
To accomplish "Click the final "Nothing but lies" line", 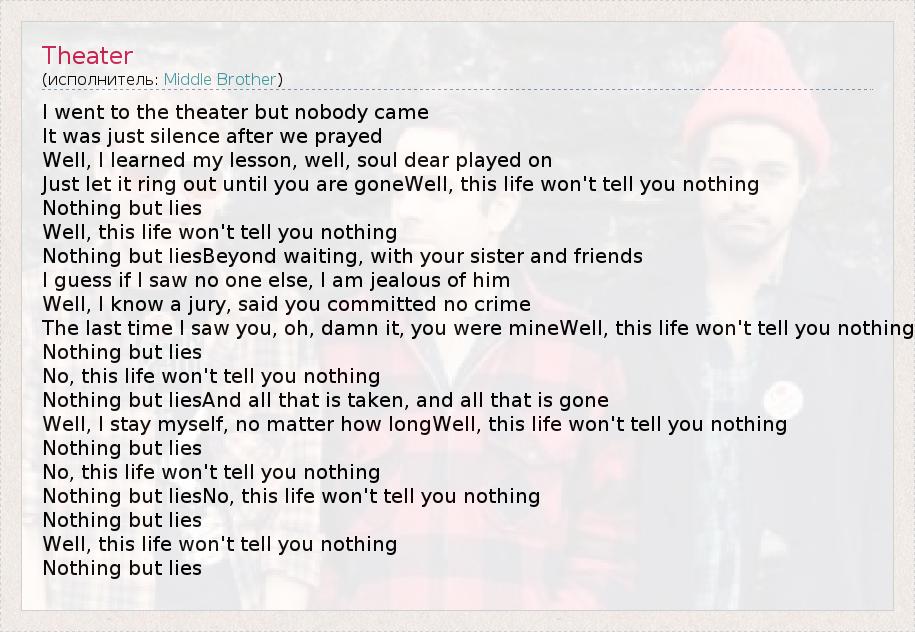I will (122, 568).
